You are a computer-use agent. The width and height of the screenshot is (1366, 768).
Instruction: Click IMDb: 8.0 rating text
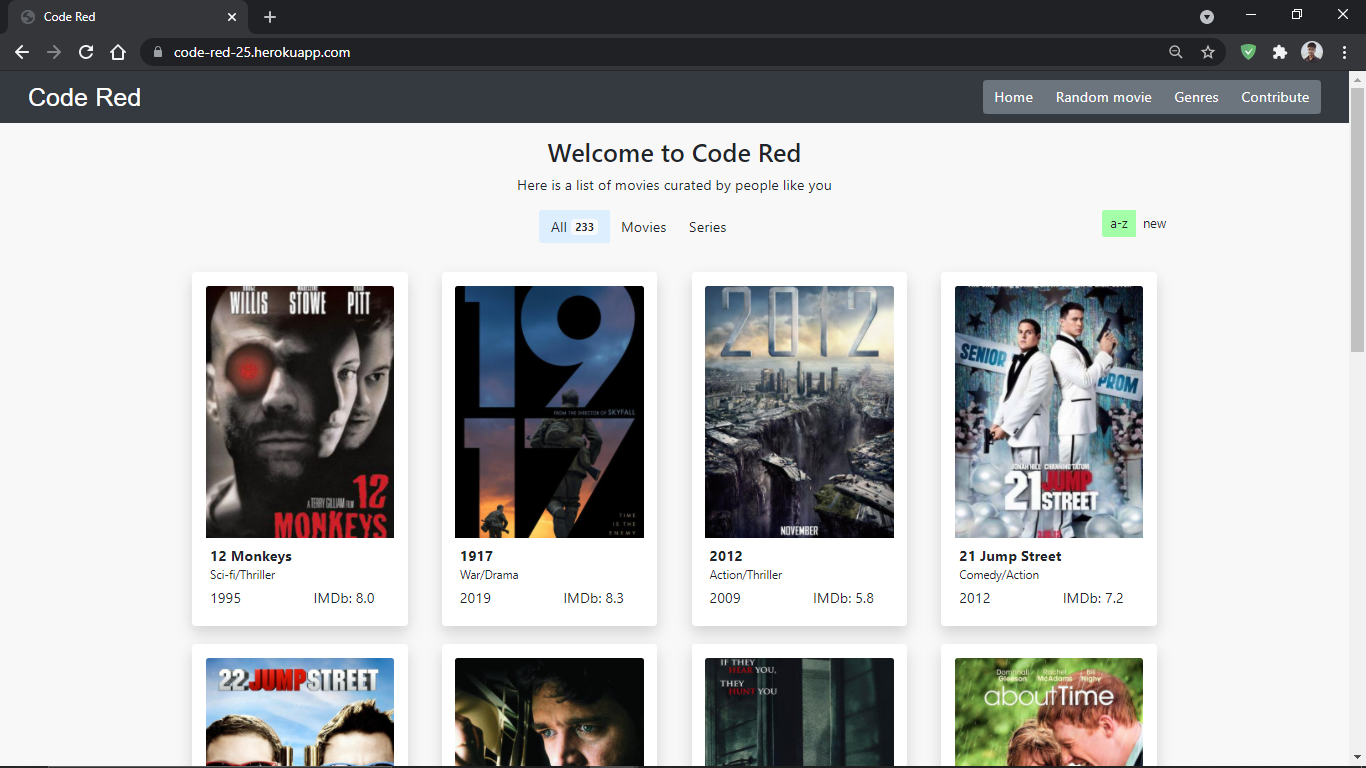tap(344, 598)
